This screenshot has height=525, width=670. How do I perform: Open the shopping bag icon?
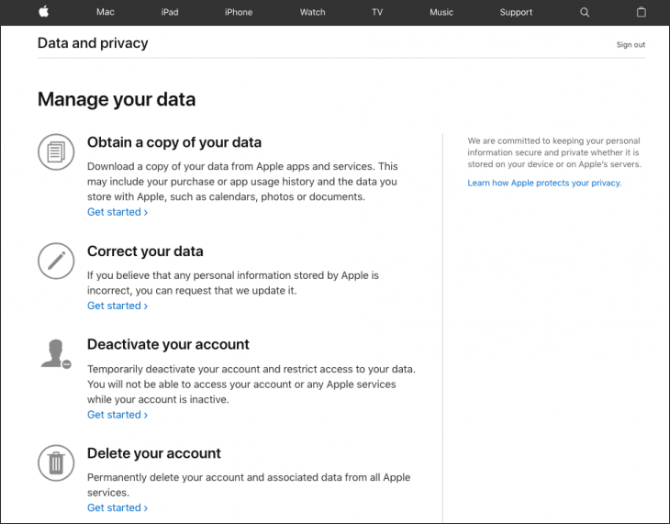(x=641, y=12)
